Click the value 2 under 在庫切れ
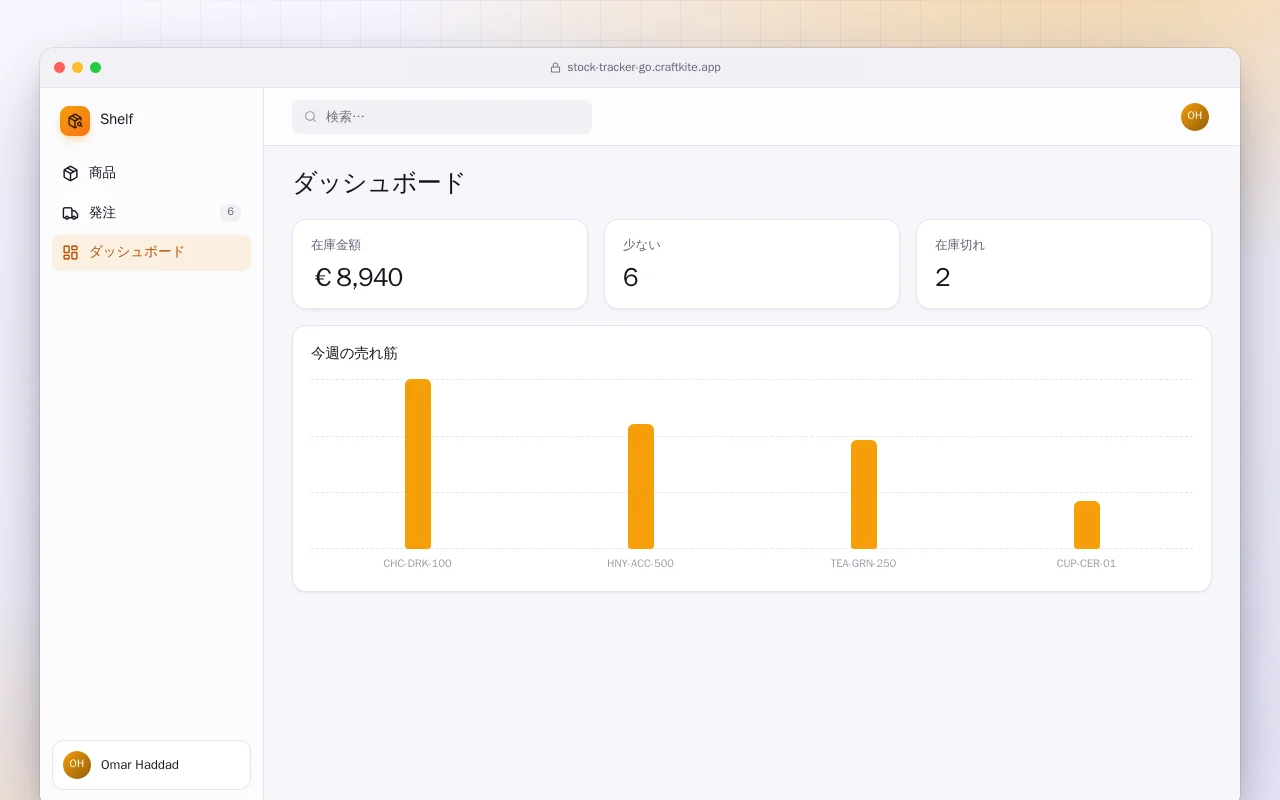Viewport: 1280px width, 800px height. point(943,277)
